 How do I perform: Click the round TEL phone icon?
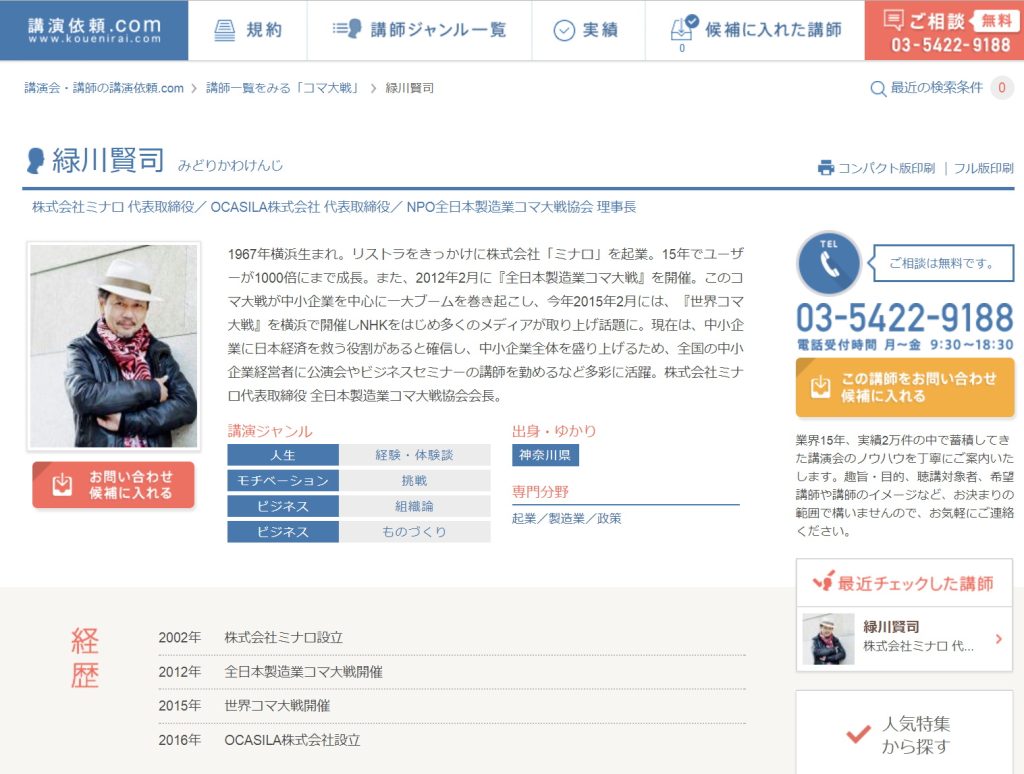click(x=829, y=263)
